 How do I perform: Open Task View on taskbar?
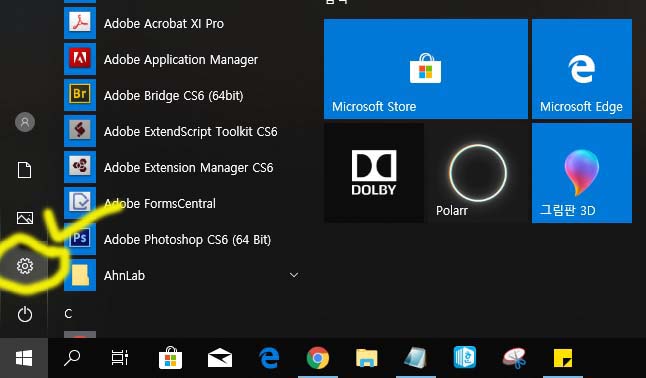(x=120, y=358)
